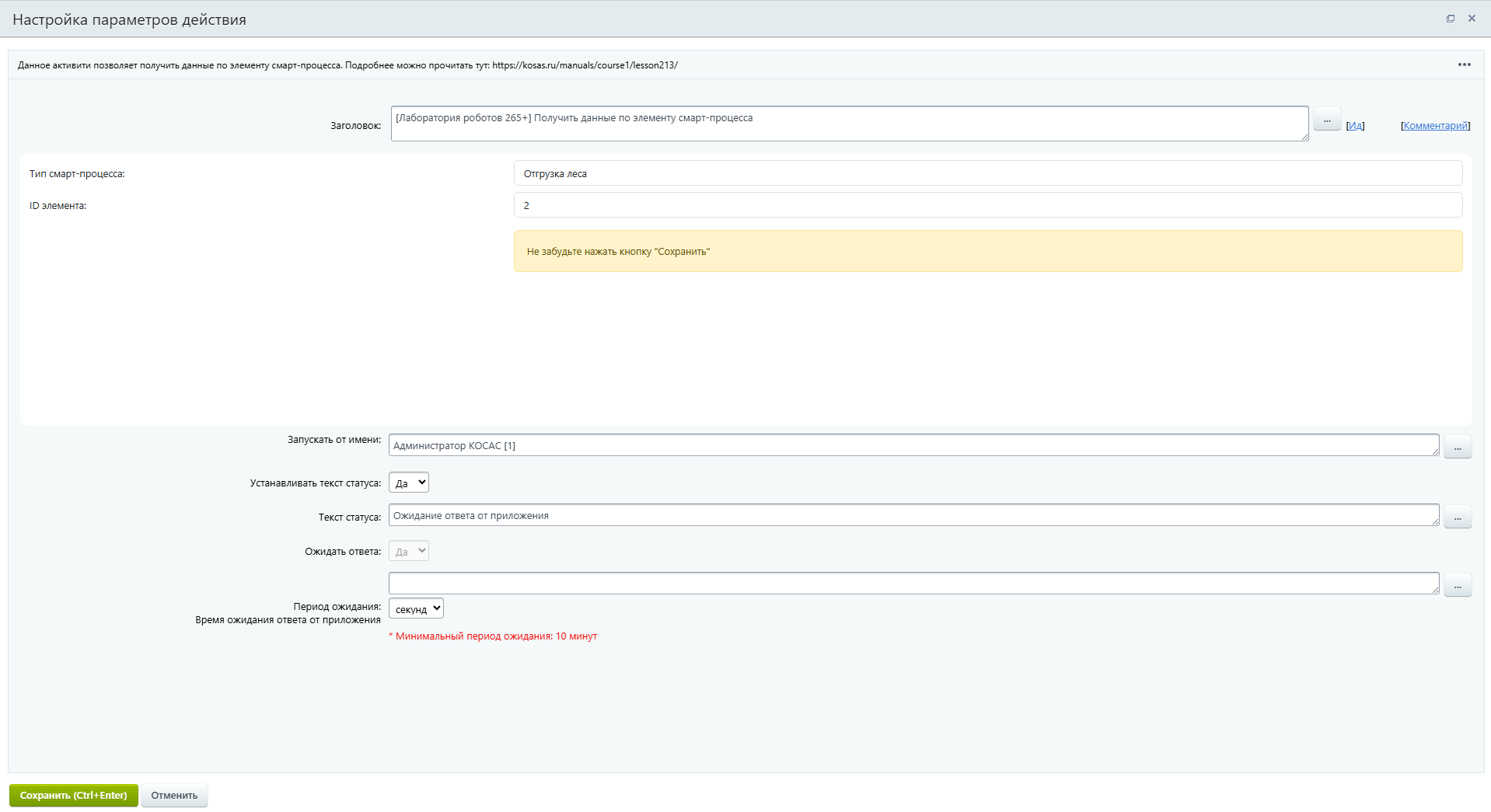Click the Текст статуса input field

point(913,515)
